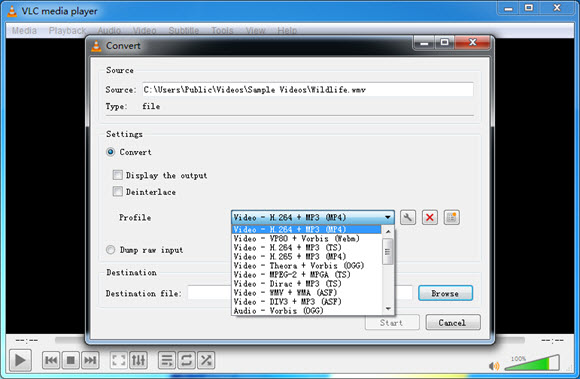Create a new profile icon
580x379 pixels.
coord(452,217)
